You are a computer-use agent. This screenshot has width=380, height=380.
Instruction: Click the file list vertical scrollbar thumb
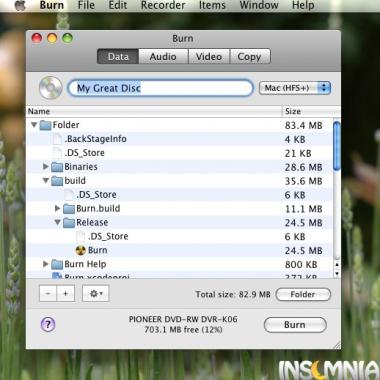click(337, 146)
